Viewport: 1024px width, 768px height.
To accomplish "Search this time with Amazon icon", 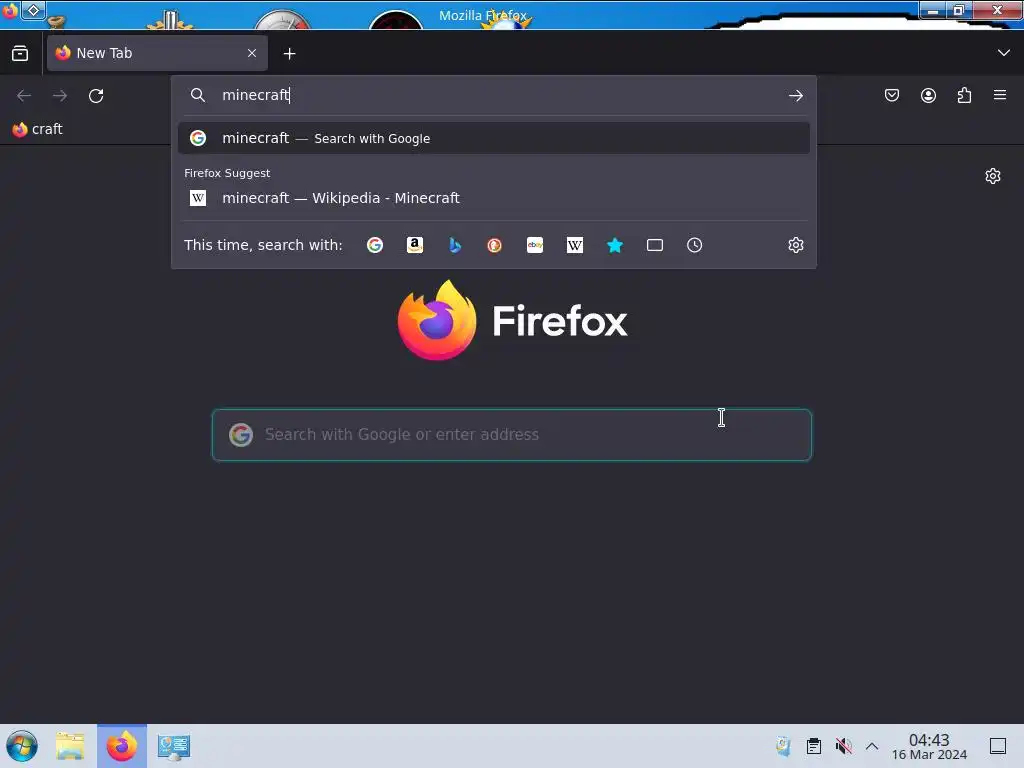I will [x=415, y=245].
